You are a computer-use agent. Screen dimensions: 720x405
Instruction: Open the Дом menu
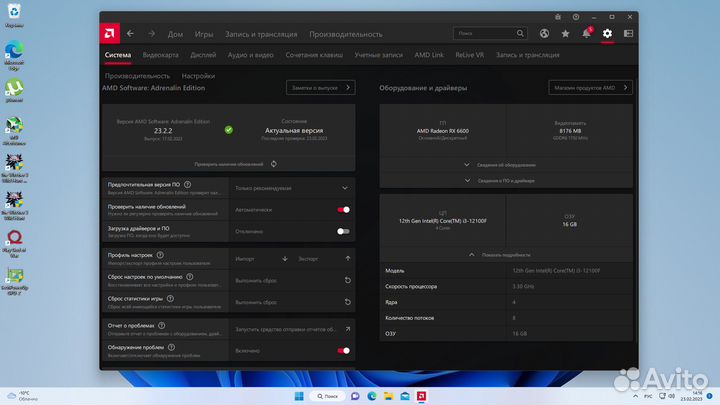[x=175, y=34]
